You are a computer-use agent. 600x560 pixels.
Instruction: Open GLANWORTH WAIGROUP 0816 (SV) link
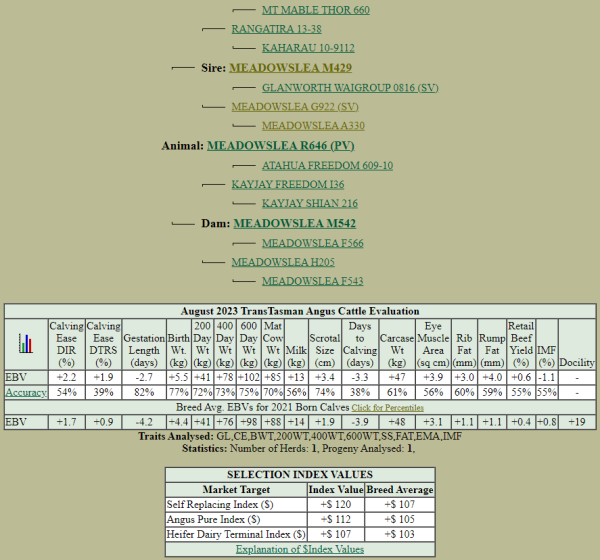tap(350, 88)
